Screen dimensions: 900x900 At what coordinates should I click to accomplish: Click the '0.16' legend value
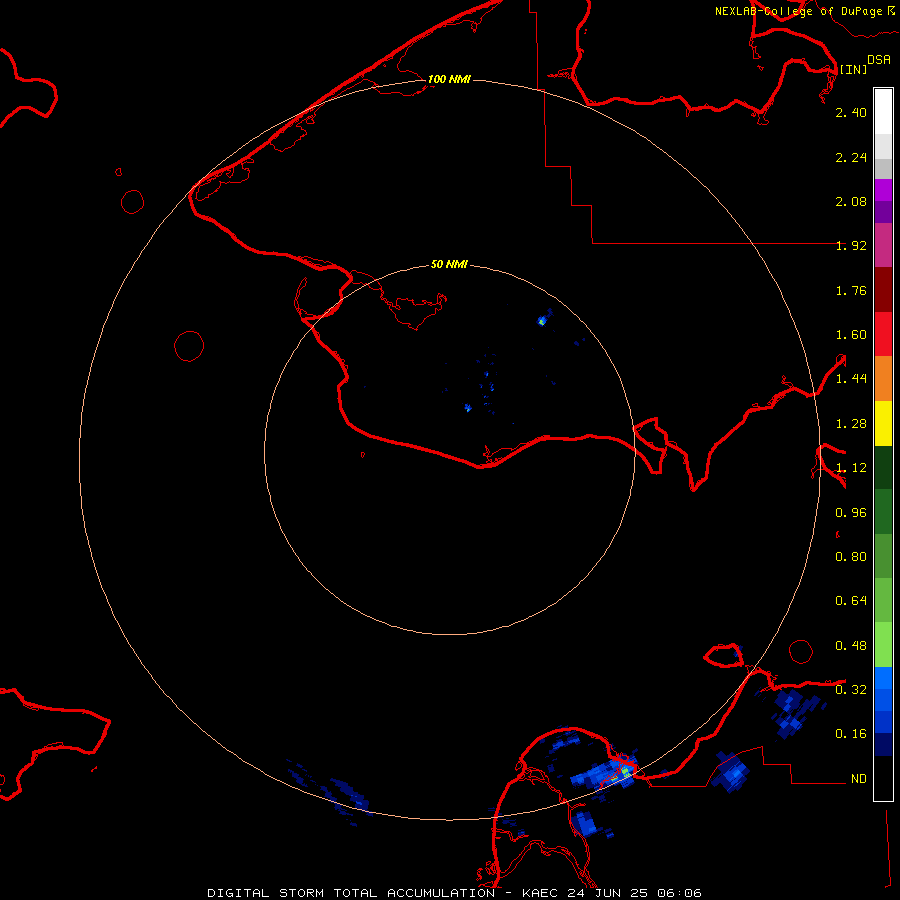coord(851,734)
